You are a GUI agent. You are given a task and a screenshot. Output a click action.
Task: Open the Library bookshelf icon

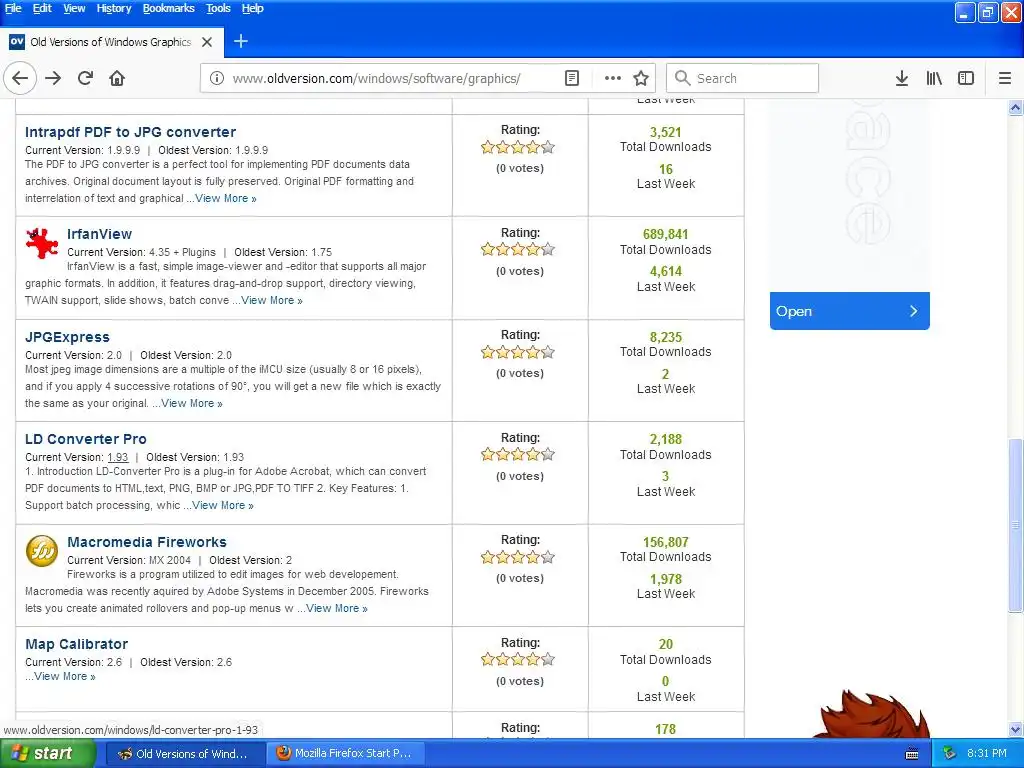coord(934,78)
